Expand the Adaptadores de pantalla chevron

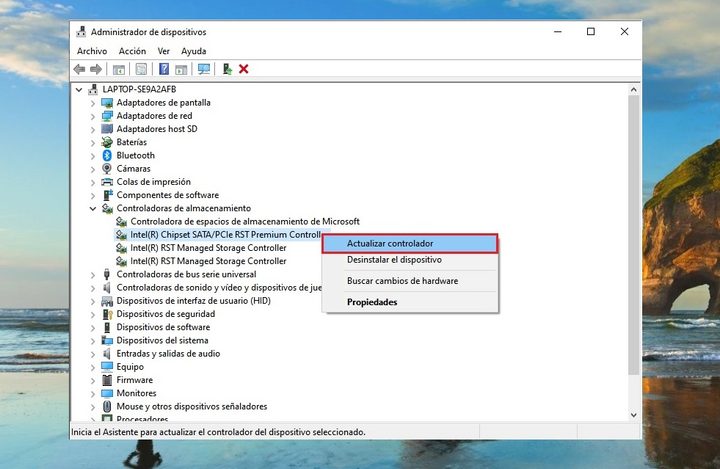coord(93,103)
